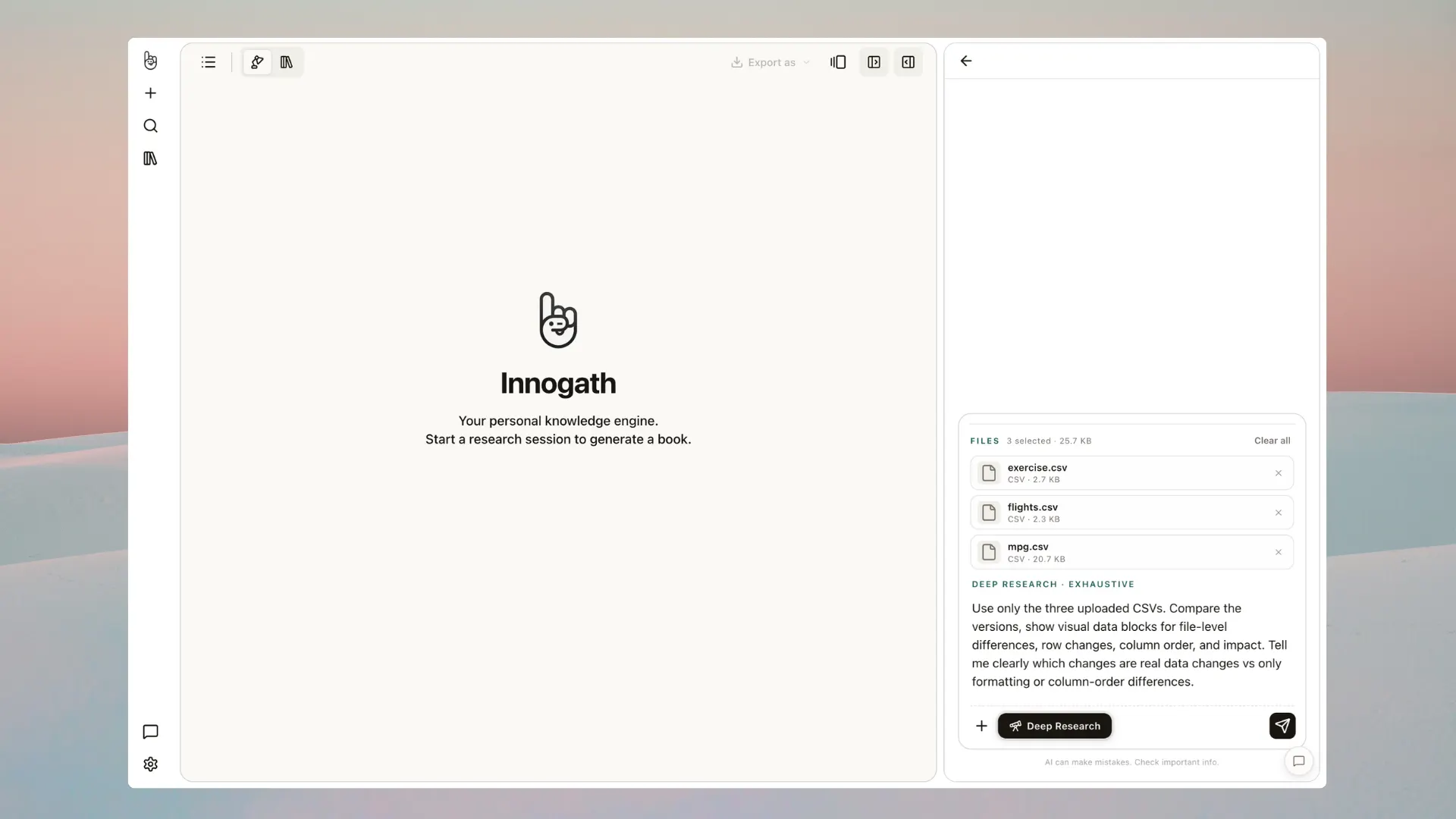The height and width of the screenshot is (819, 1456).
Task: Click the Deep Research · Exhaustive label
Action: pyautogui.click(x=1053, y=585)
